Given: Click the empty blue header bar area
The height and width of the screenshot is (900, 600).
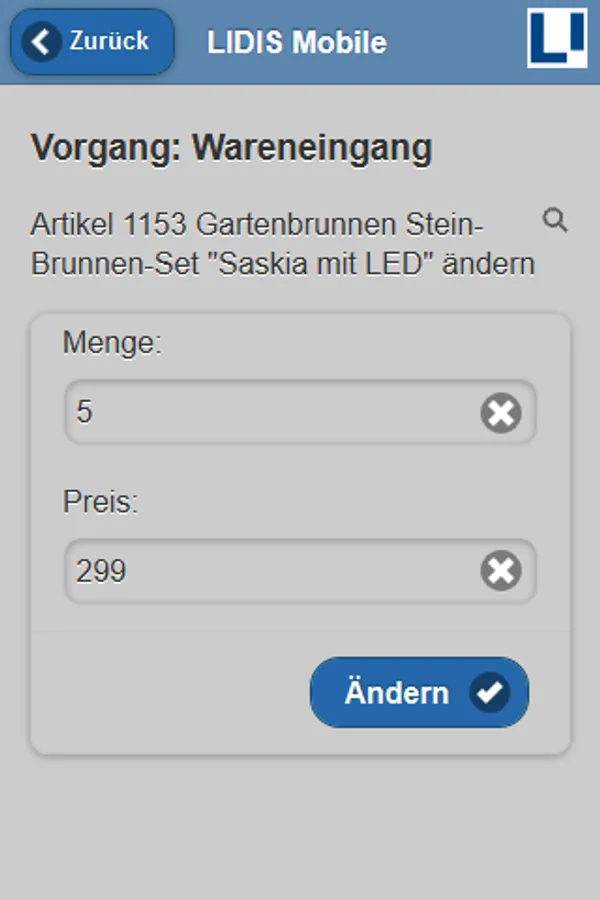Looking at the screenshot, I should coord(455,42).
